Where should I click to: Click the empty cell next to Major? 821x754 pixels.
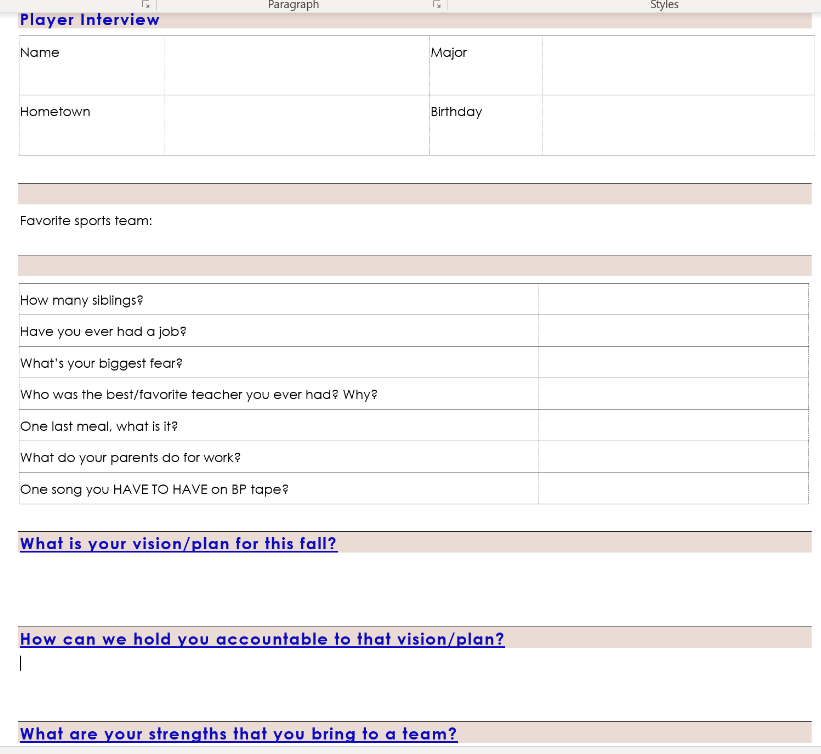pyautogui.click(x=679, y=65)
